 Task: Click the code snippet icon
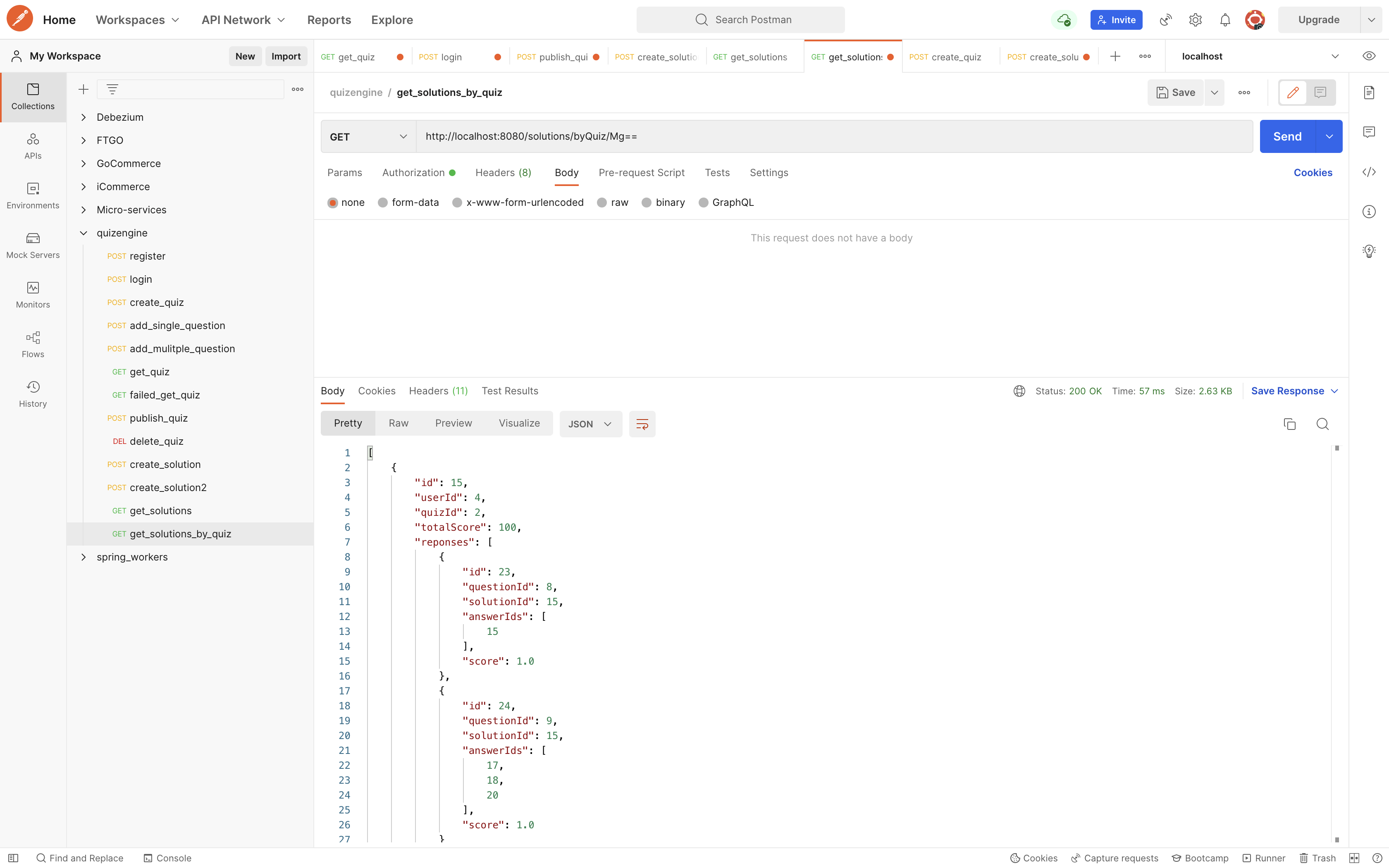(x=1369, y=172)
